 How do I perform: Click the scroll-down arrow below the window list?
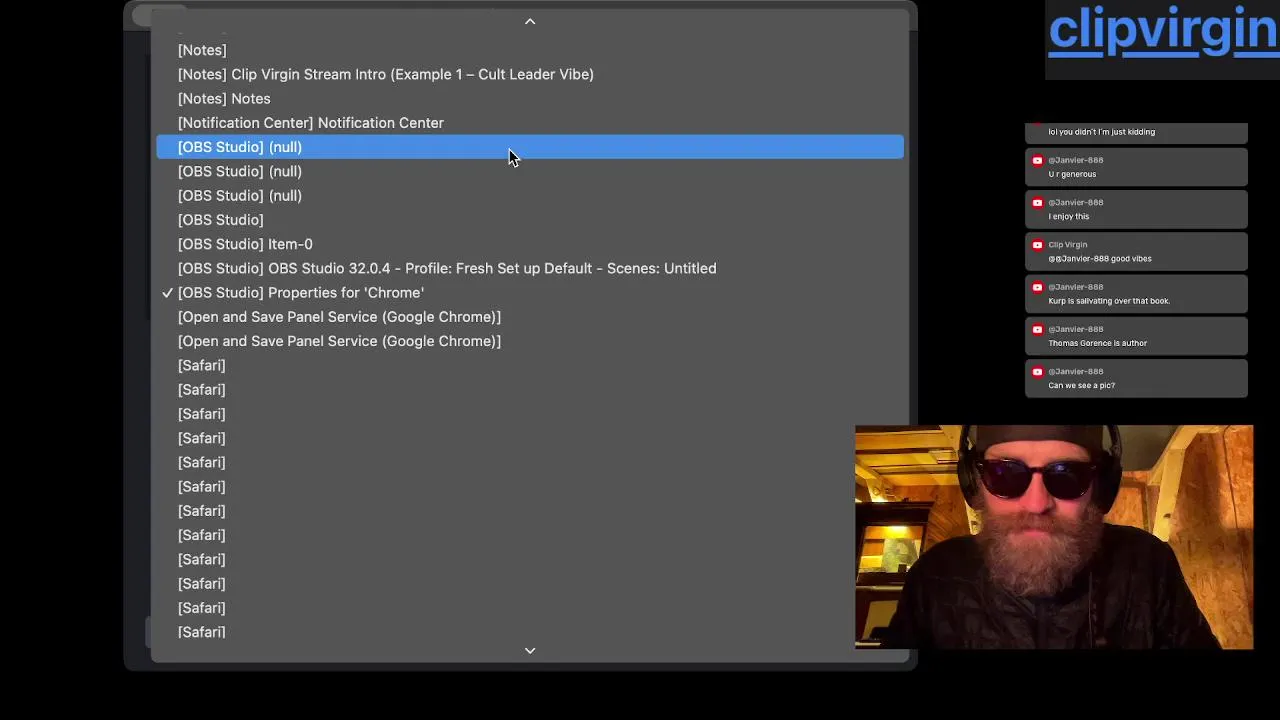[x=530, y=650]
